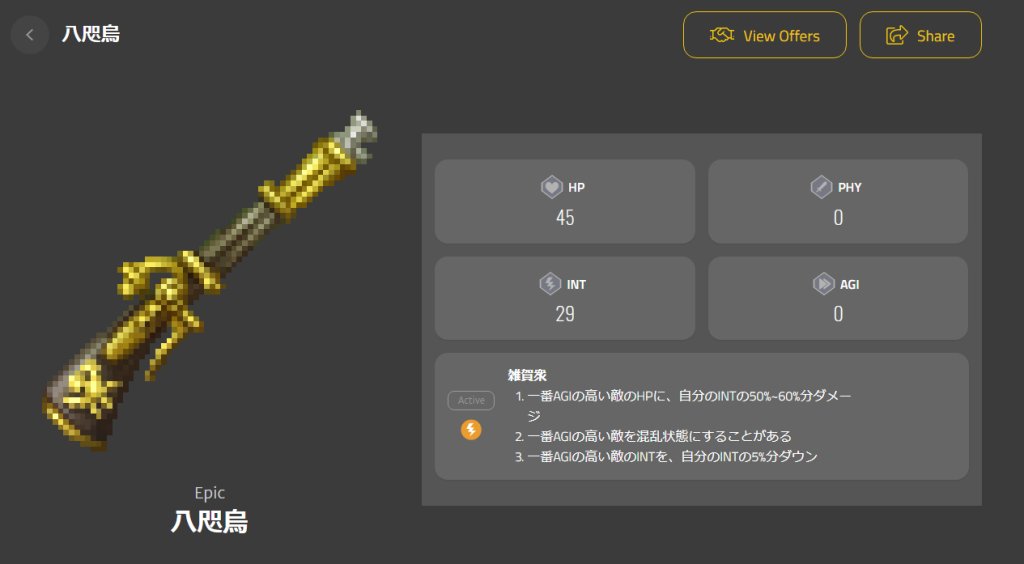
Task: Click the 雑賀衆 skill name
Action: 527,375
